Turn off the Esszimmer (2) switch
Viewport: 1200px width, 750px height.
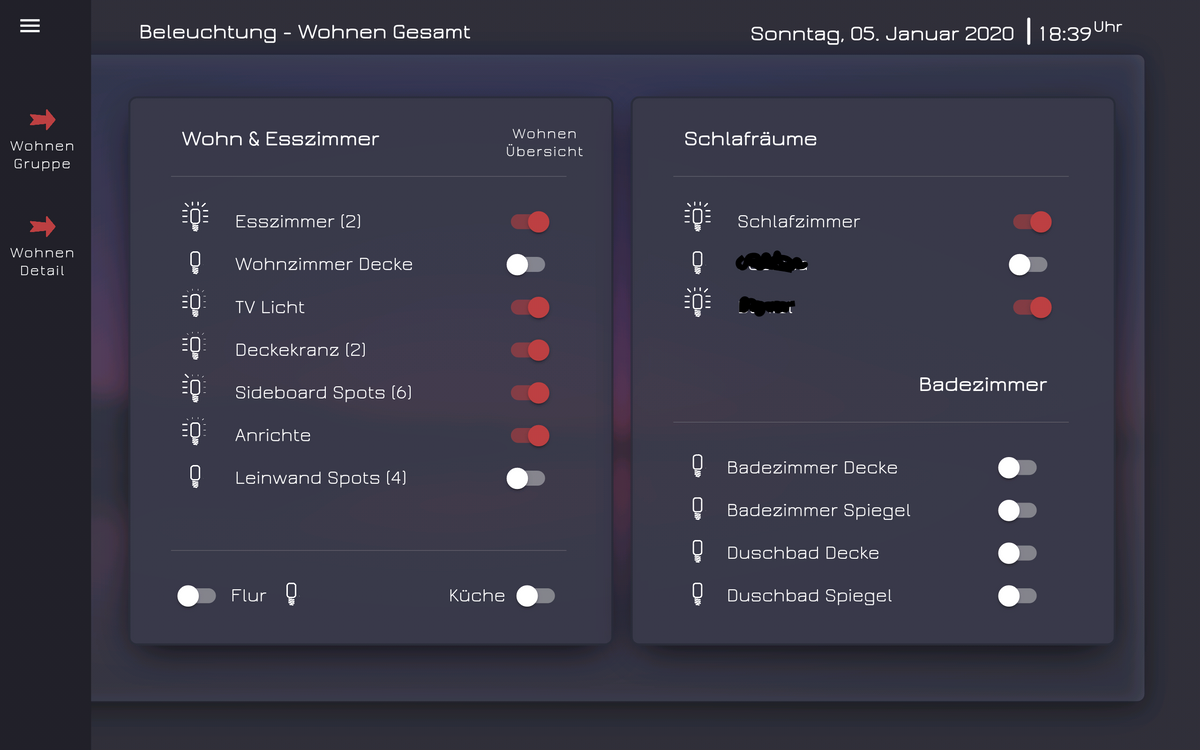click(530, 222)
